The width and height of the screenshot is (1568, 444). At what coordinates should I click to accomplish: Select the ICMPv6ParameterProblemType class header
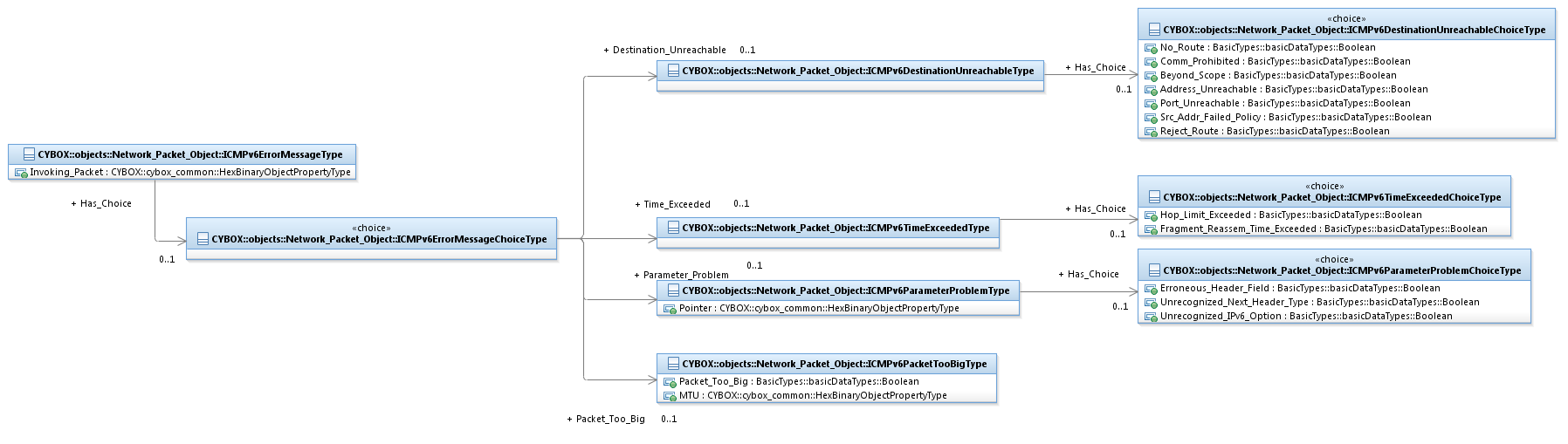pos(838,290)
